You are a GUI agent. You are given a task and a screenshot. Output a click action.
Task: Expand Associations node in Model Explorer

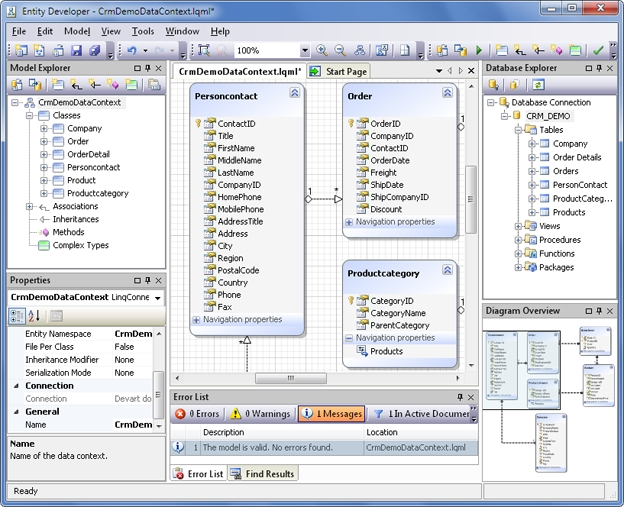29,206
